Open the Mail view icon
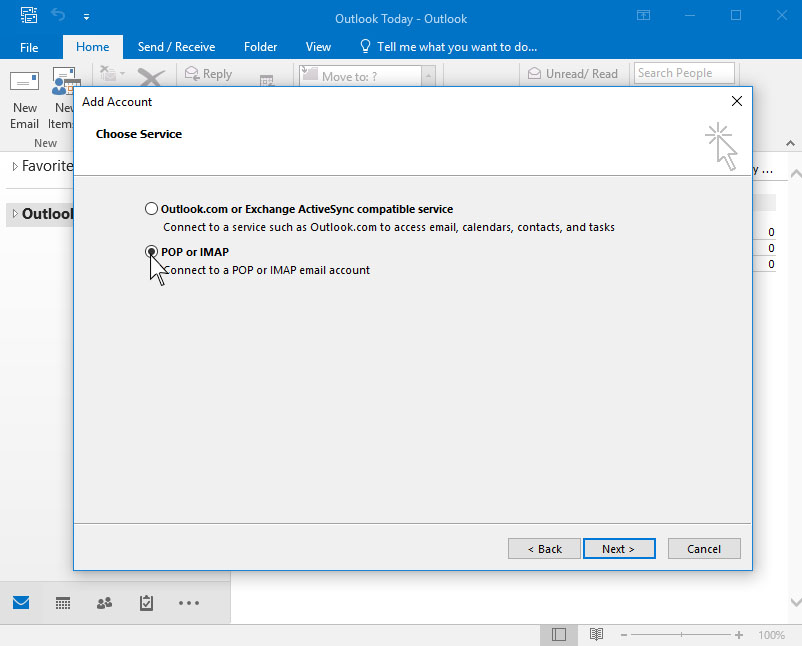This screenshot has width=802, height=646. [x=21, y=603]
